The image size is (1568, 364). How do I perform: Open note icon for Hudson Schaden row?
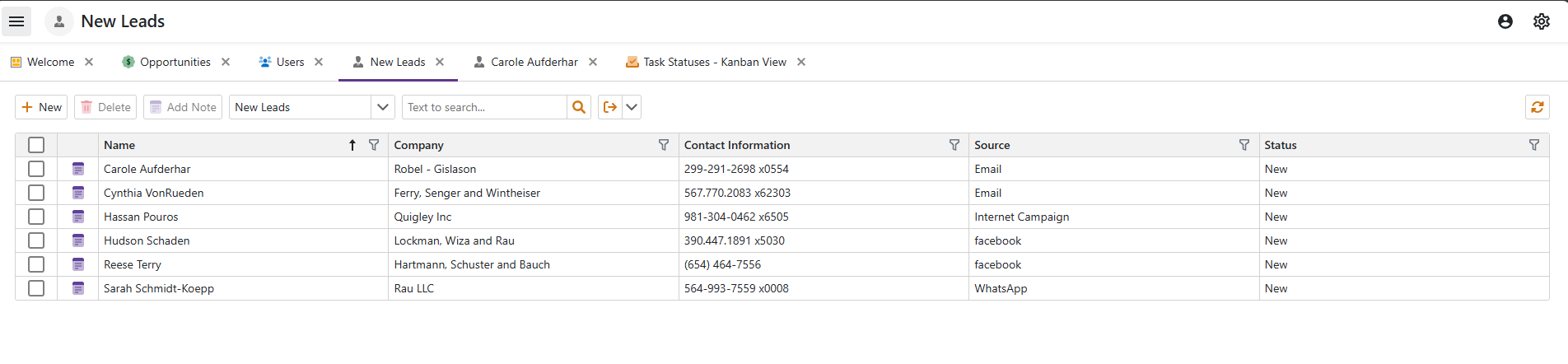coord(78,240)
